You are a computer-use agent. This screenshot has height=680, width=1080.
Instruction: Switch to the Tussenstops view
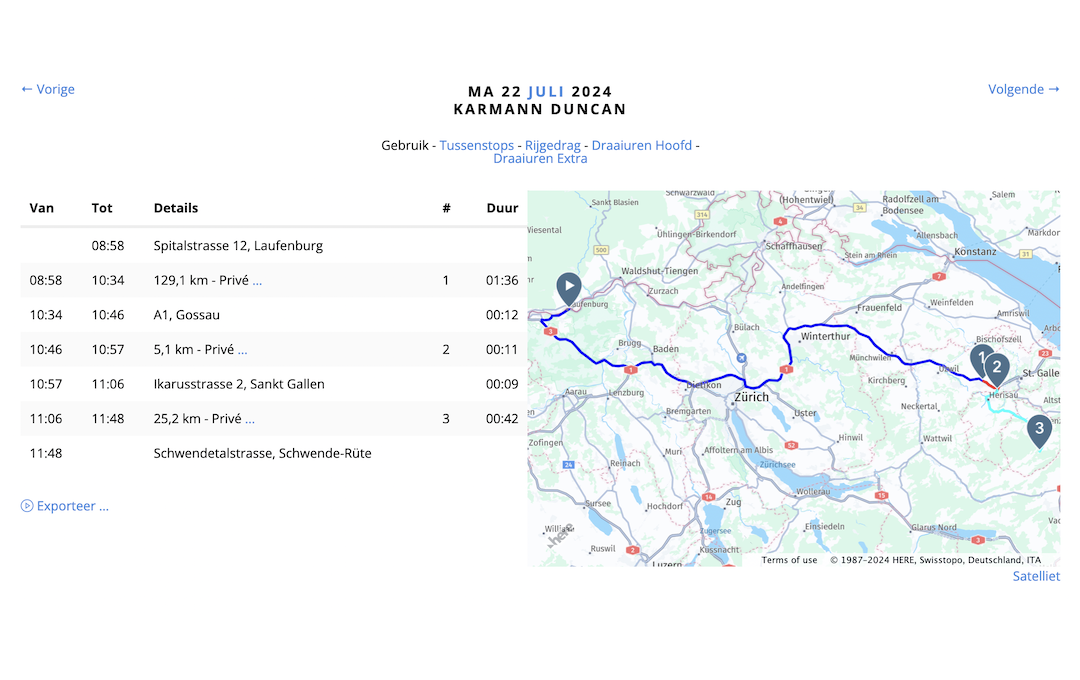(x=477, y=145)
